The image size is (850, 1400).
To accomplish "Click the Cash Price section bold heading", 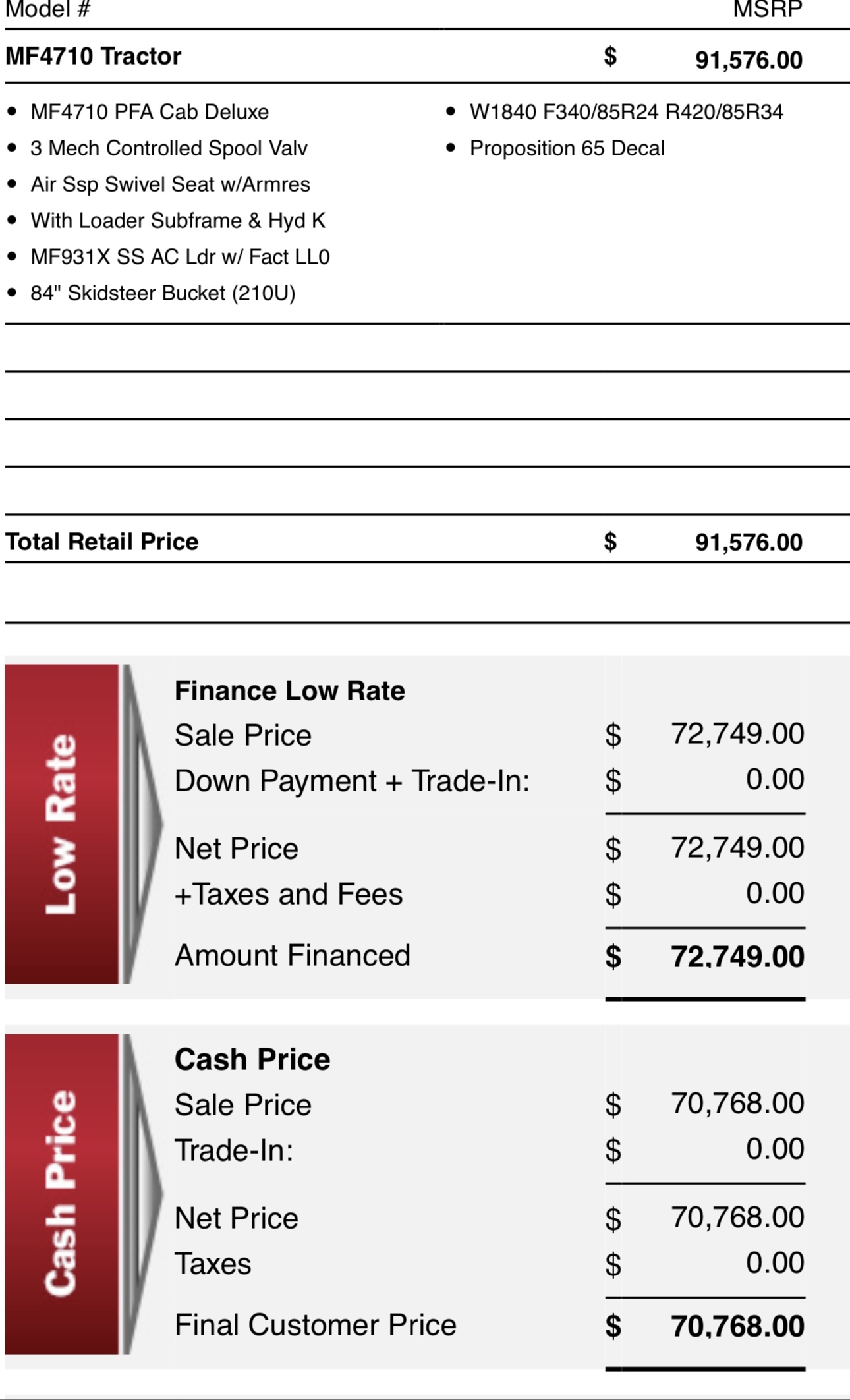I will pyautogui.click(x=252, y=1059).
